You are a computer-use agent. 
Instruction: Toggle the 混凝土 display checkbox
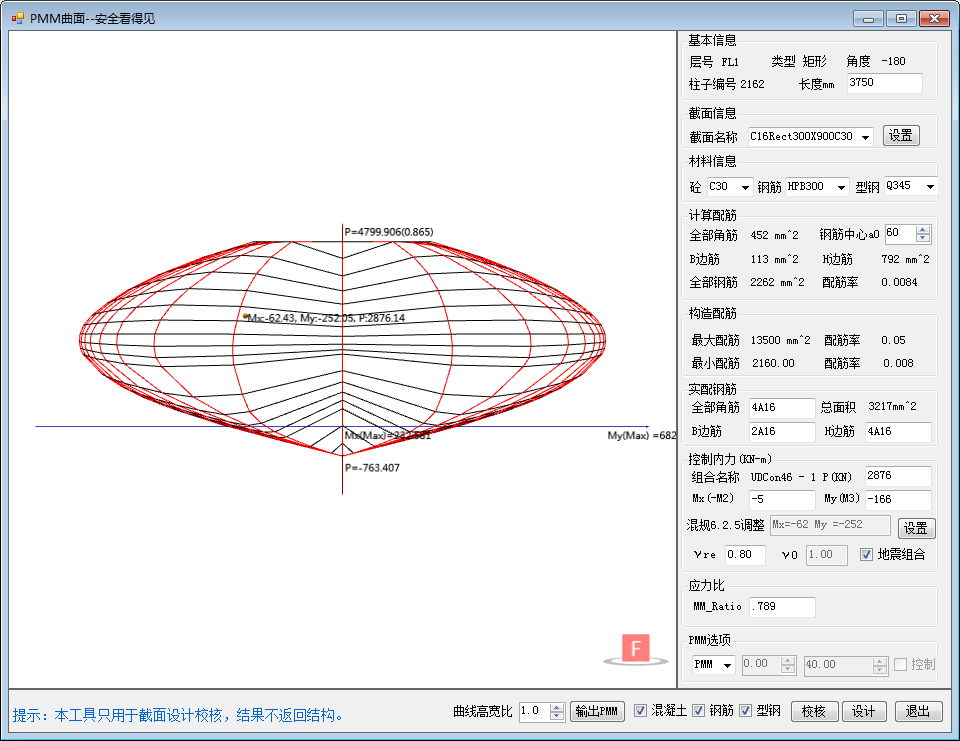640,710
